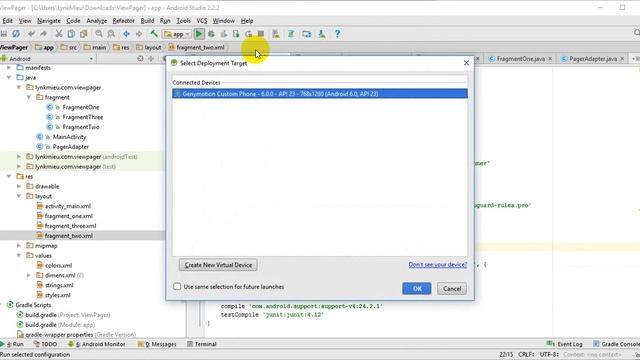Click the Redo arrow icon

click(43, 34)
